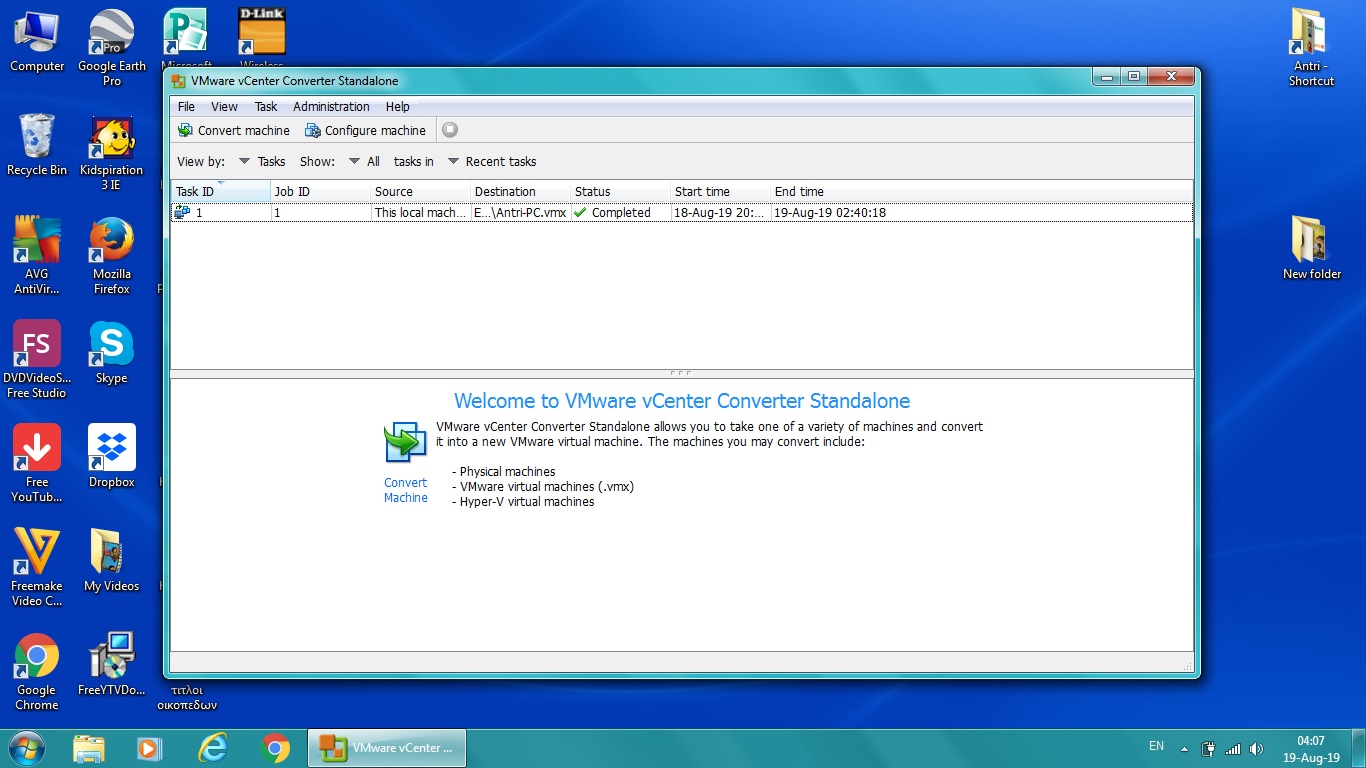Open D-Link Wireless desktop icon
1366x768 pixels.
click(x=262, y=38)
